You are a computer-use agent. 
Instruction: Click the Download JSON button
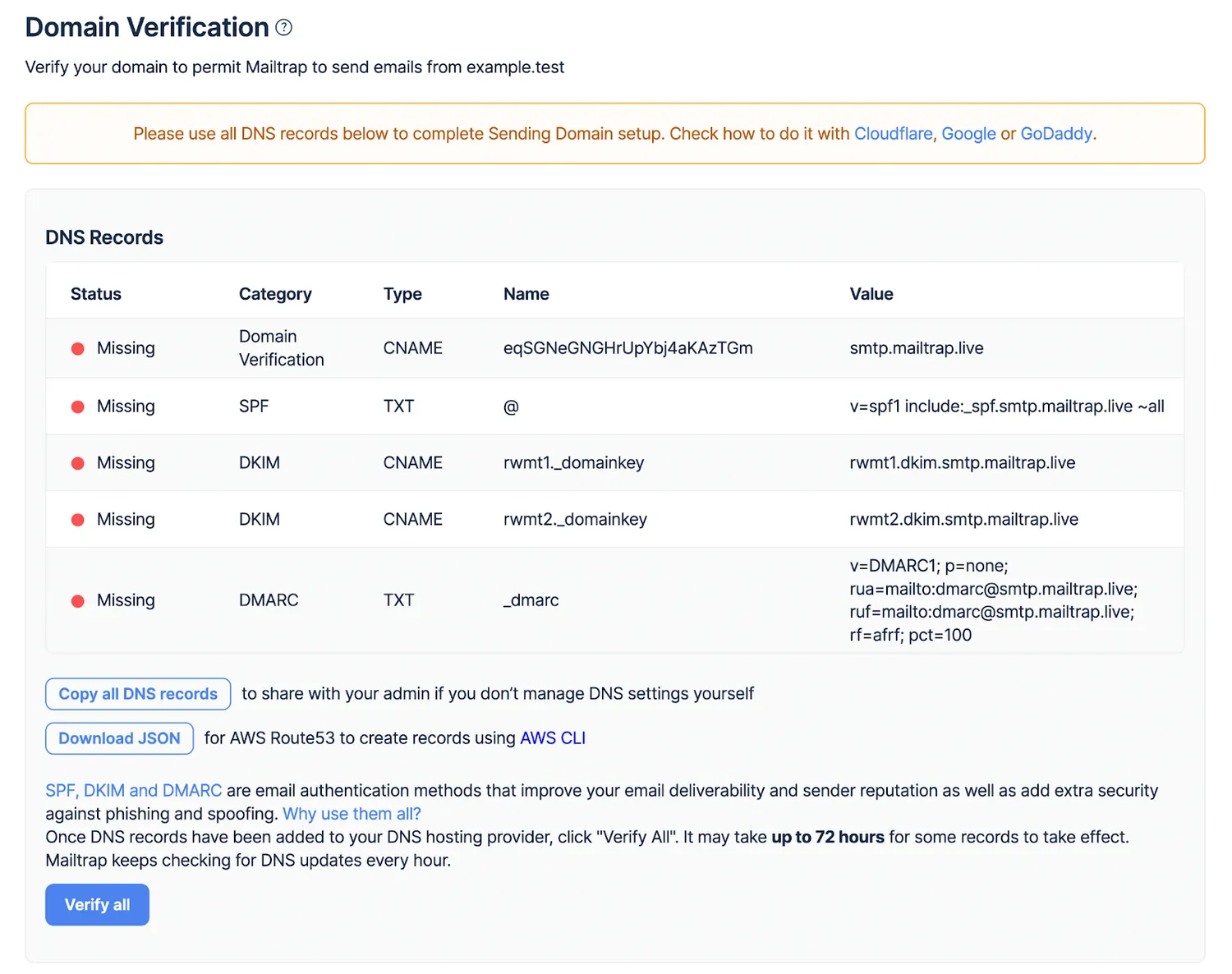click(119, 738)
